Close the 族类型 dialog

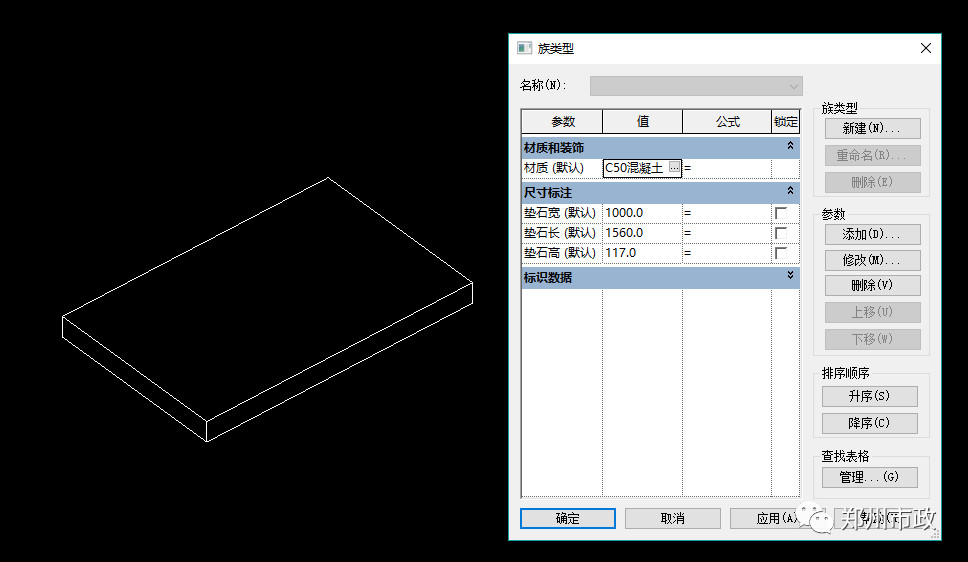925,48
